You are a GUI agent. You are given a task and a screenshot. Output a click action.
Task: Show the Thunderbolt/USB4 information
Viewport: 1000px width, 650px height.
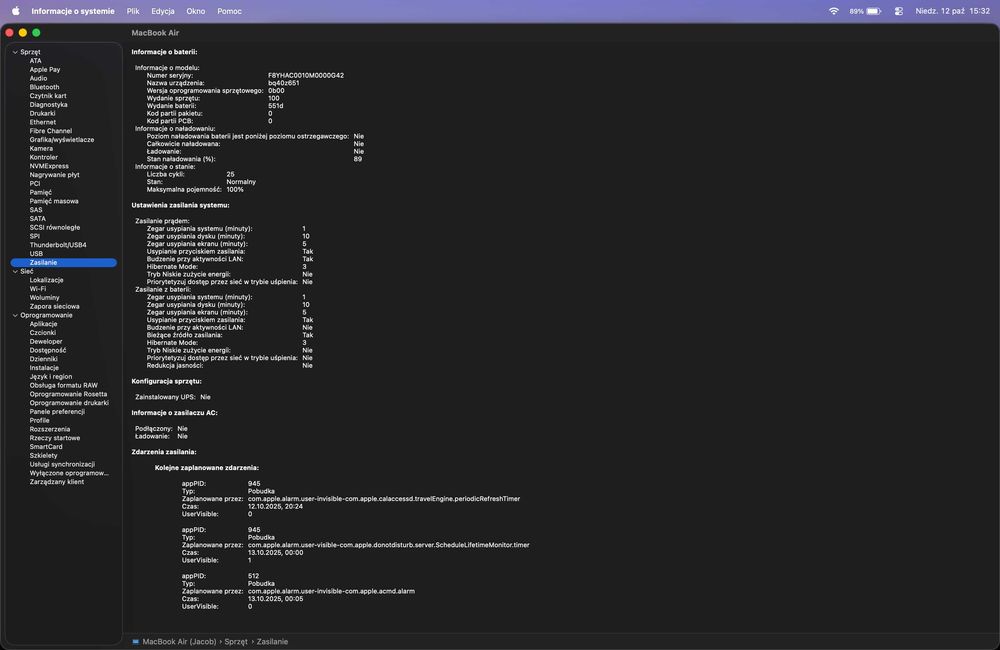pos(58,245)
